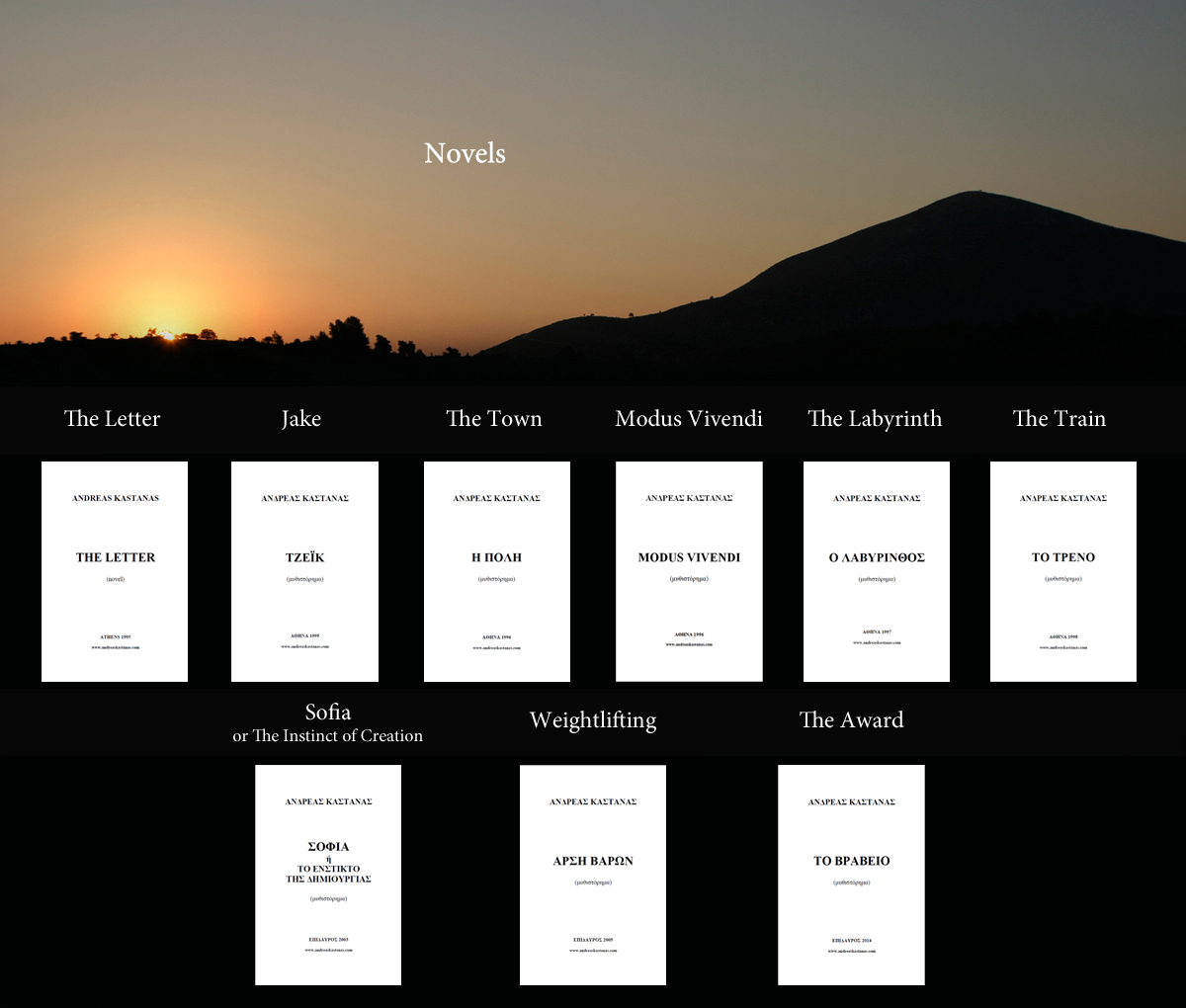Open the 'Jake' title link
Image resolution: width=1186 pixels, height=1008 pixels.
point(301,419)
